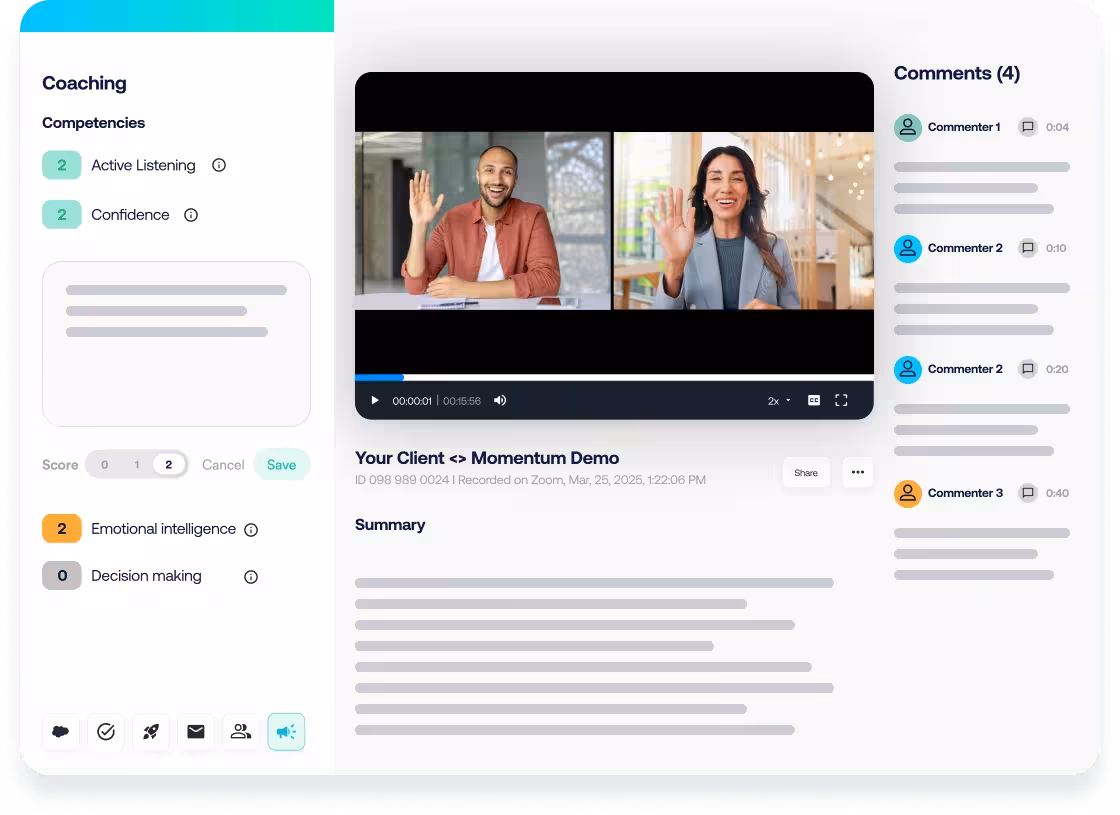The image size is (1120, 815).
Task: Click Commenter 2 avatar at 0:20
Action: 908,369
